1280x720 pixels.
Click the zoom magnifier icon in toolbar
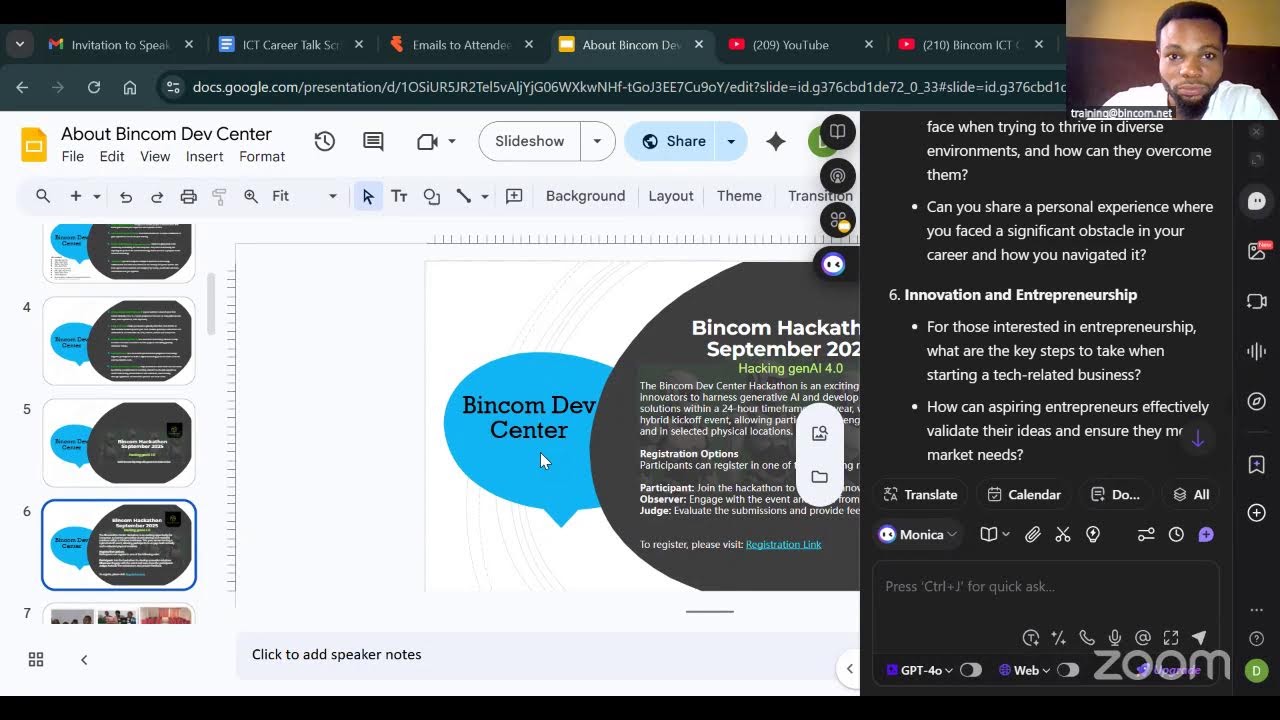(251, 196)
